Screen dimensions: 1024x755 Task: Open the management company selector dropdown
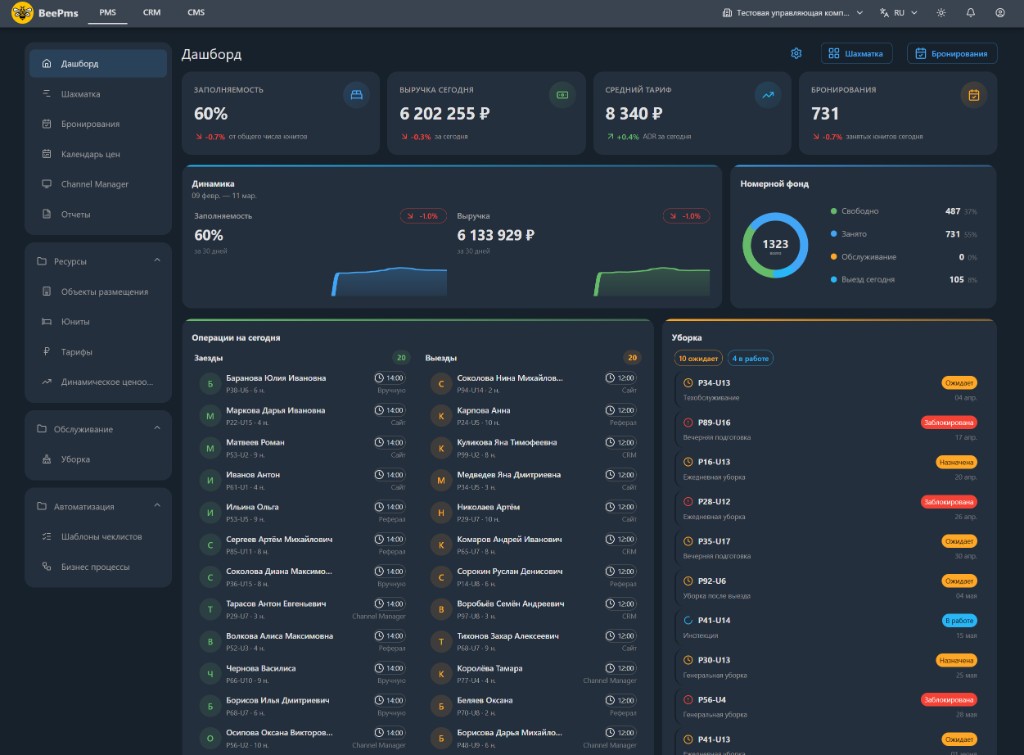[x=793, y=13]
